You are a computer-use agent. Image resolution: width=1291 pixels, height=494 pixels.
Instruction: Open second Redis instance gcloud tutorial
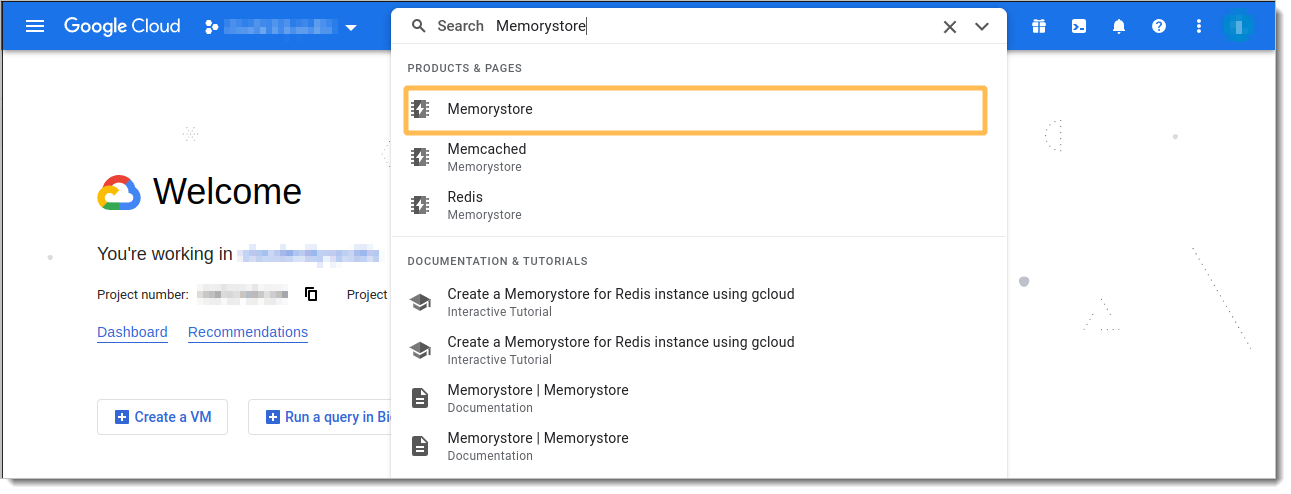click(x=698, y=350)
